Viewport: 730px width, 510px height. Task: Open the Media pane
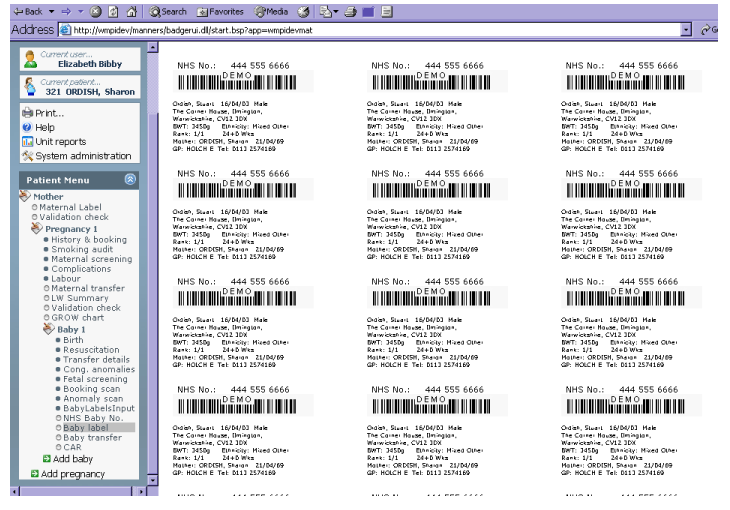272,12
